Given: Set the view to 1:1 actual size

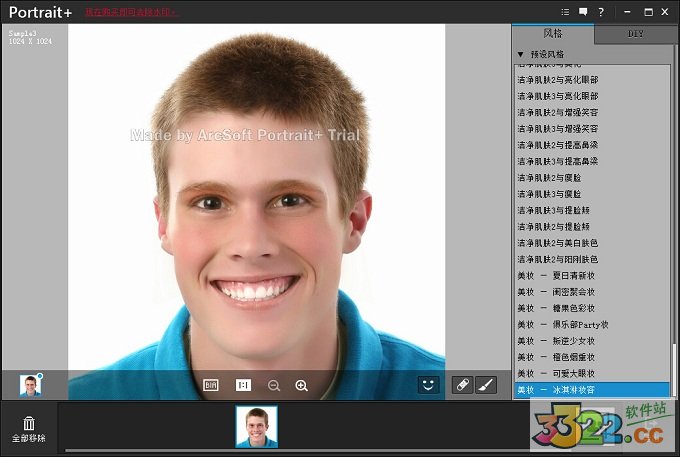Looking at the screenshot, I should (x=243, y=385).
